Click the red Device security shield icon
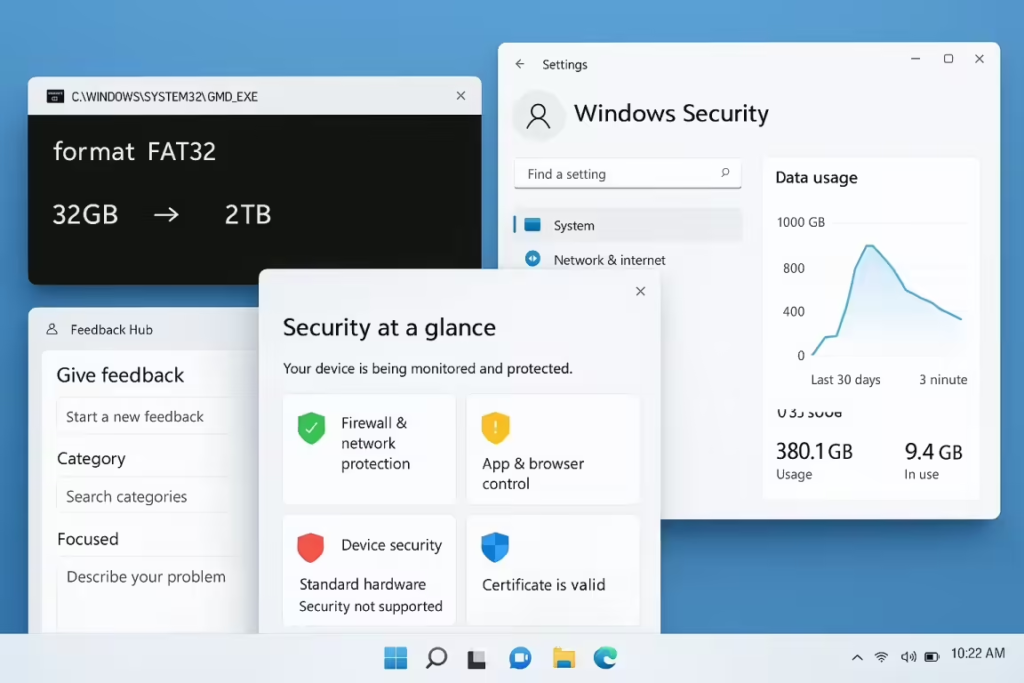1024x683 pixels. 310,547
